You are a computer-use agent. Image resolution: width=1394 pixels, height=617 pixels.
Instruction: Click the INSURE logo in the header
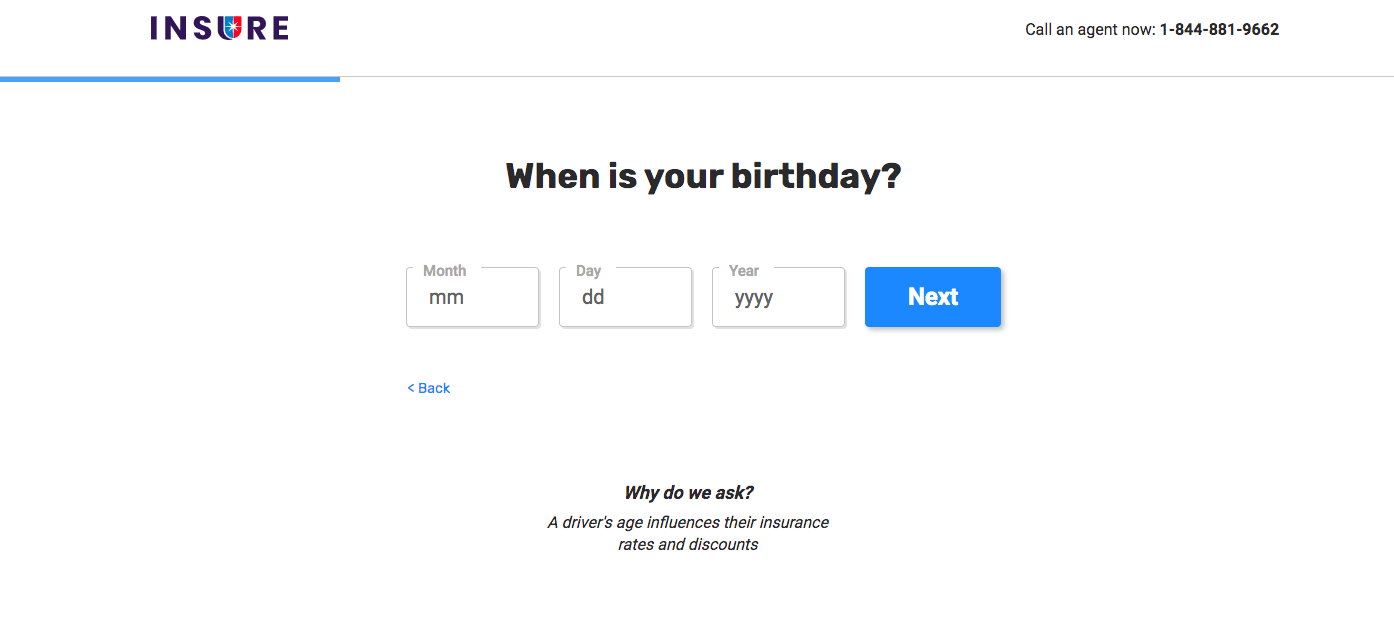tap(219, 28)
